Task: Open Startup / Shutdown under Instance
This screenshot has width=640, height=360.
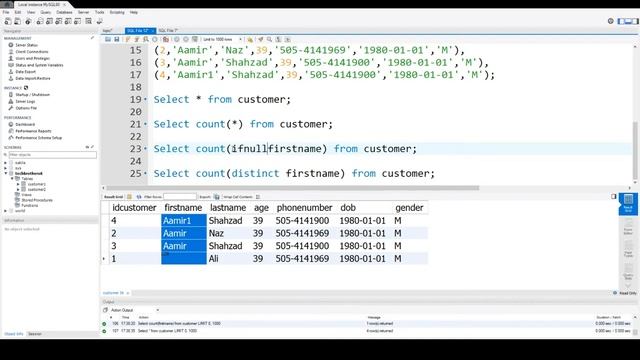Action: pos(32,95)
